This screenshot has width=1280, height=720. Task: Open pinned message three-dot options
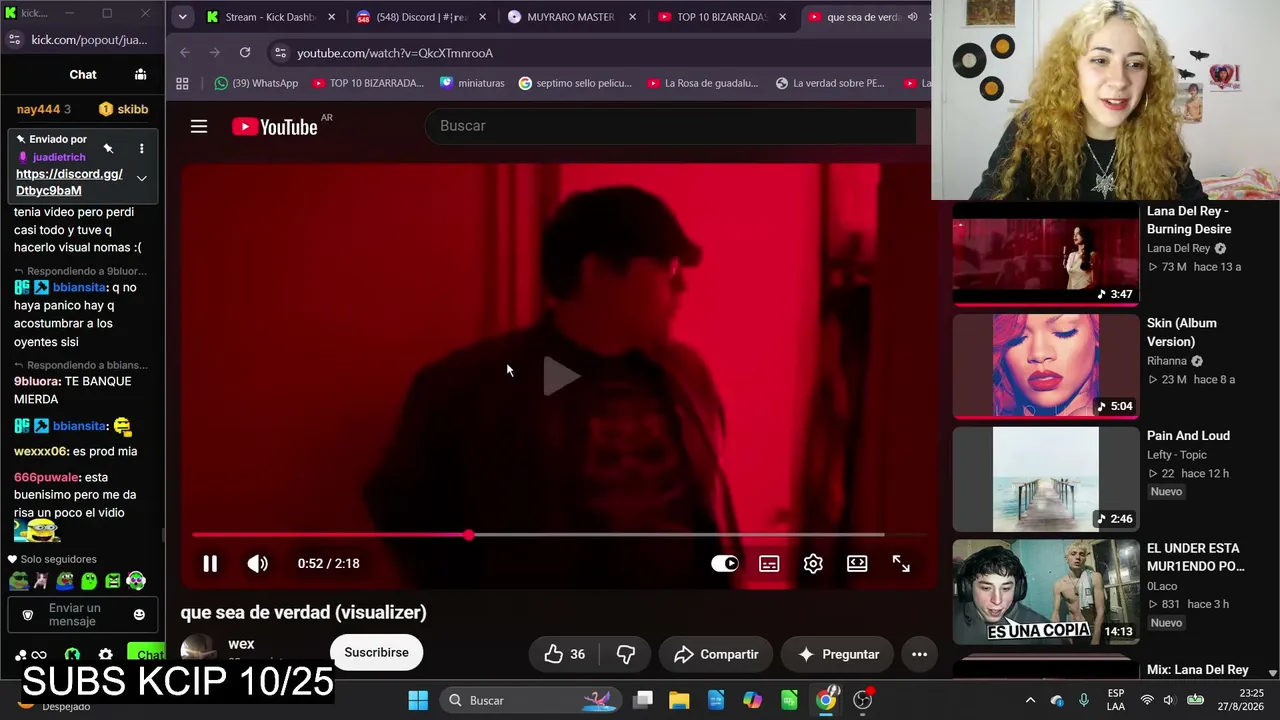141,149
